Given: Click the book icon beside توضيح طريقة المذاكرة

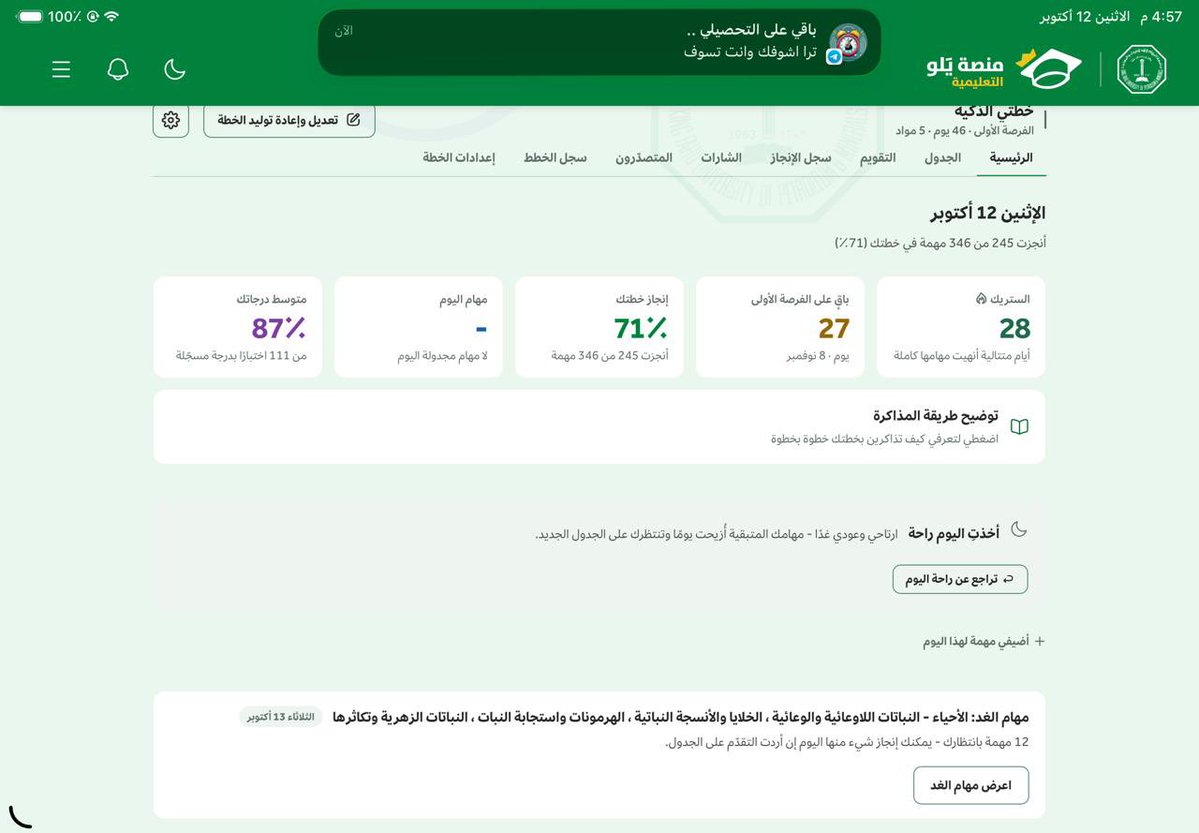Looking at the screenshot, I should click(1019, 427).
